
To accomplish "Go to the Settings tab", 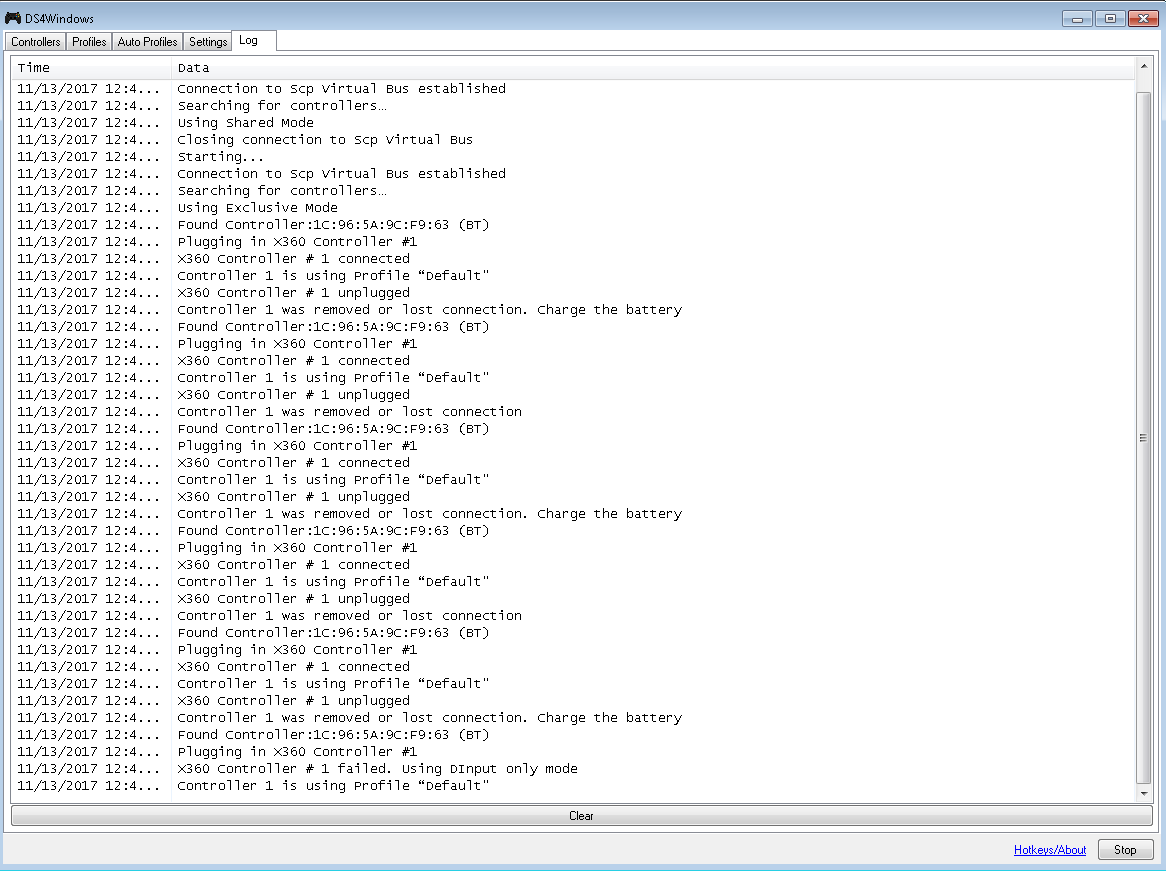I will click(x=207, y=42).
